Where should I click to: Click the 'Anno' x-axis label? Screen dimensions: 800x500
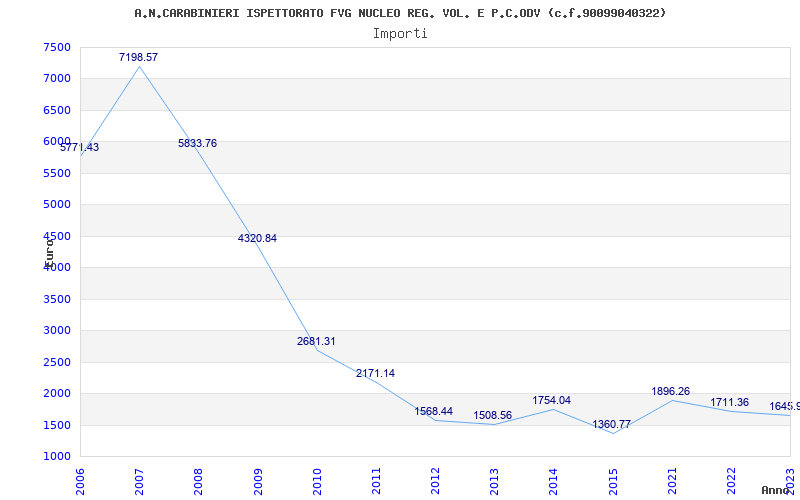pyautogui.click(x=776, y=490)
